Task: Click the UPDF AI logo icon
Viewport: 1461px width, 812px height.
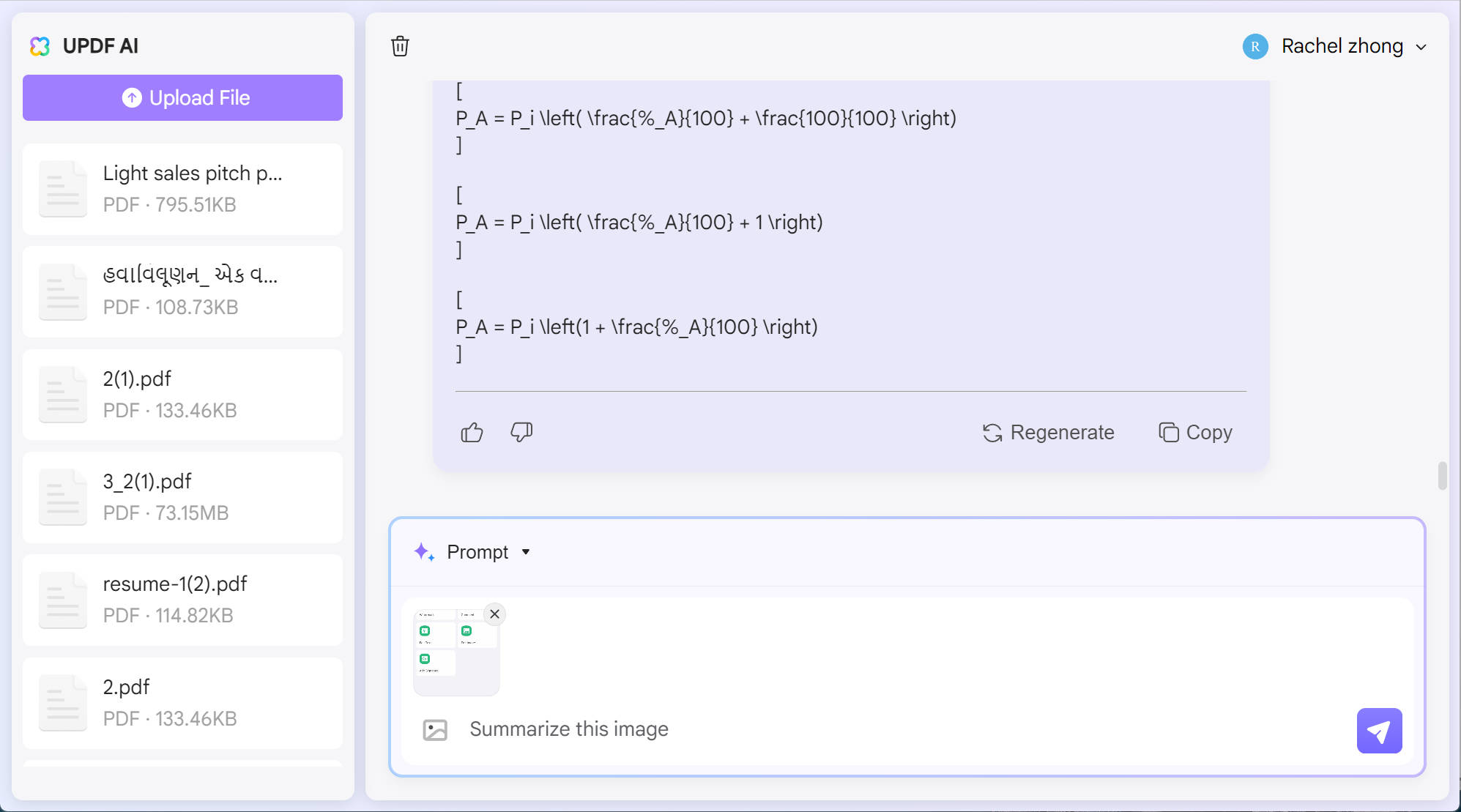Action: 40,46
